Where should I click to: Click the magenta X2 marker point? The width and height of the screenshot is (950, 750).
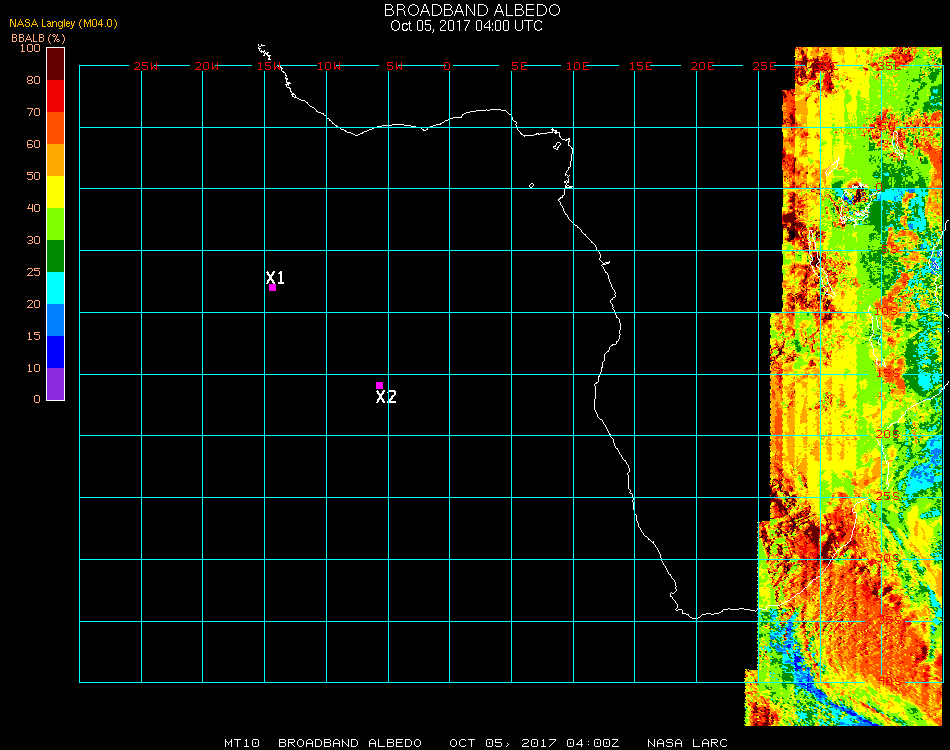pos(379,385)
